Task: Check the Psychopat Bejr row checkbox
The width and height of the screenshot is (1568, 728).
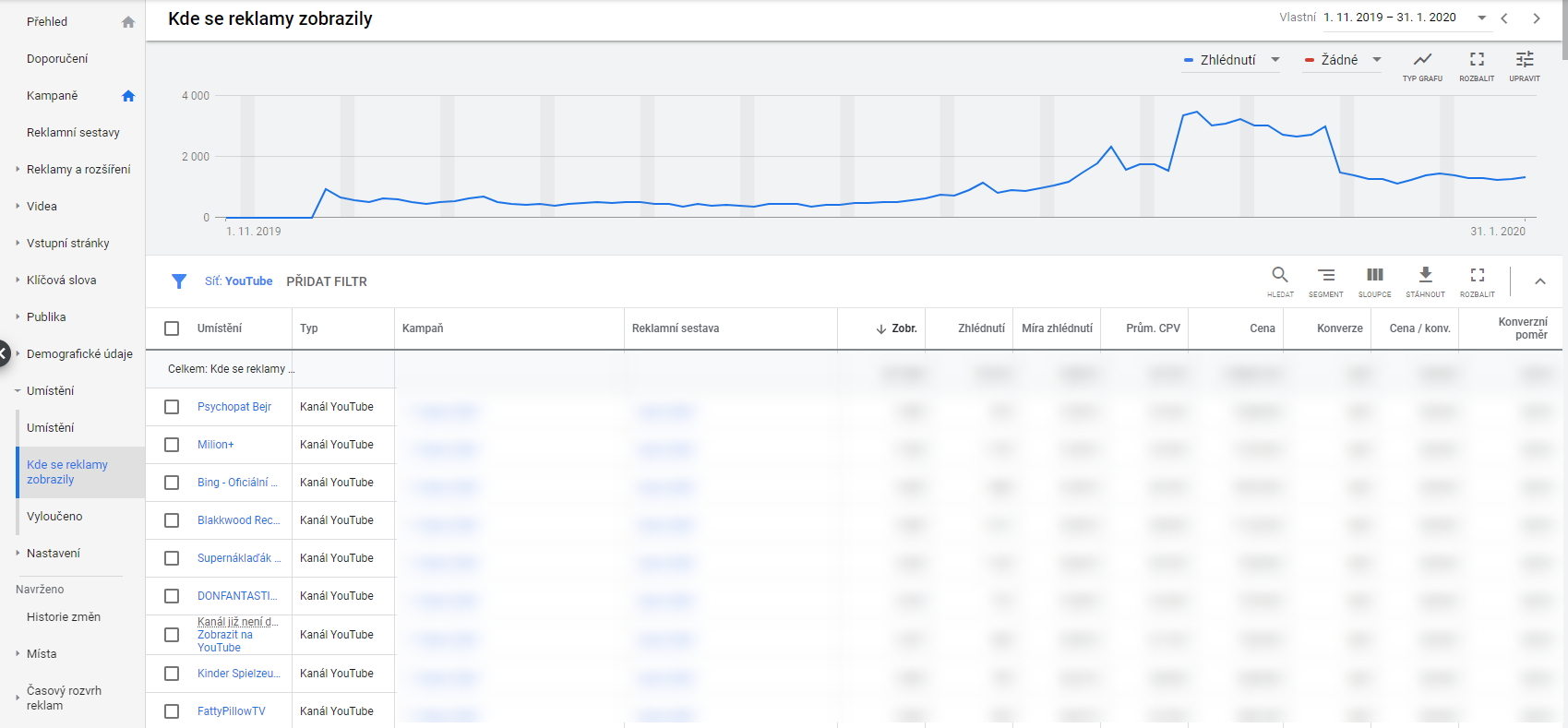Action: tap(172, 407)
